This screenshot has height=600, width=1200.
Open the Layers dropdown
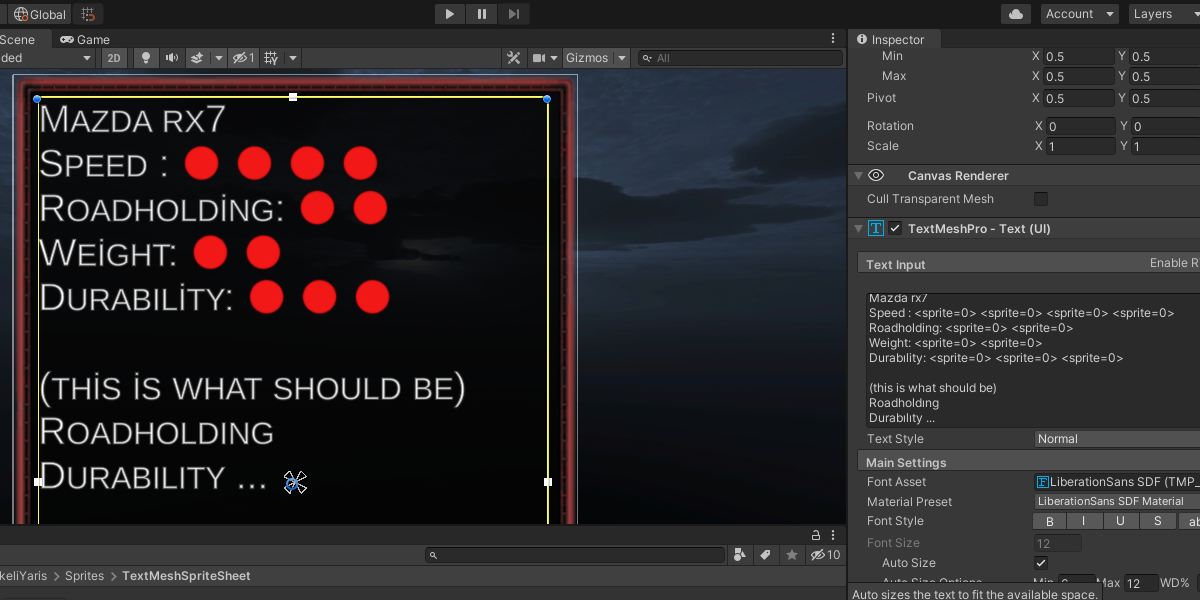pos(1163,14)
